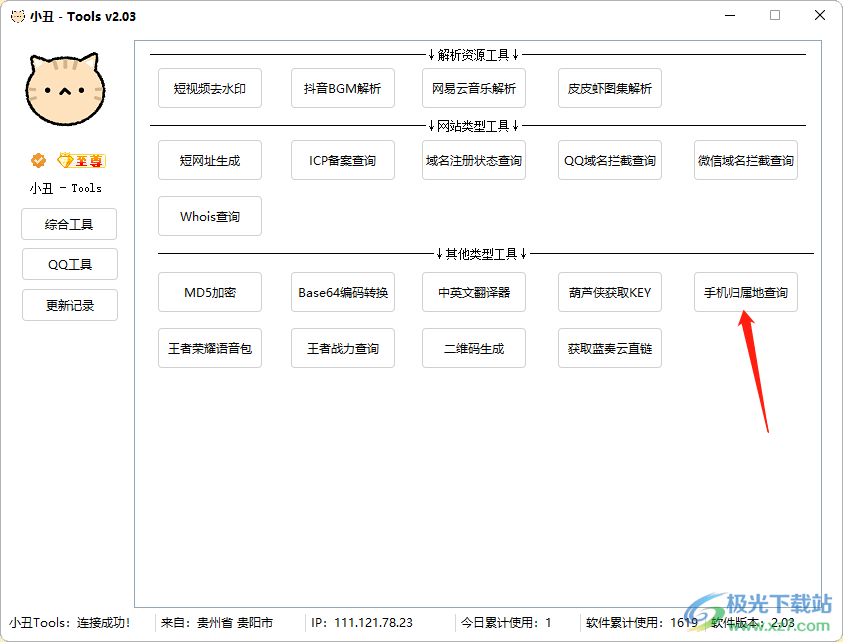Click 今日累计使用: 1 status entry
This screenshot has width=843, height=642.
click(x=506, y=623)
